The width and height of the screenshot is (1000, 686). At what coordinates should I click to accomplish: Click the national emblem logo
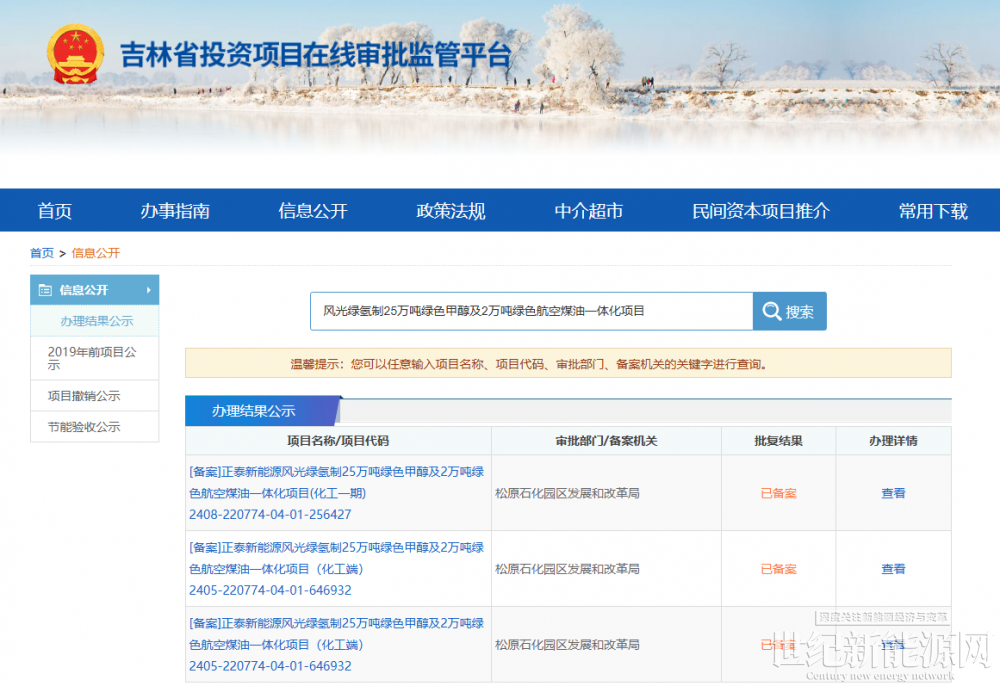[77, 54]
